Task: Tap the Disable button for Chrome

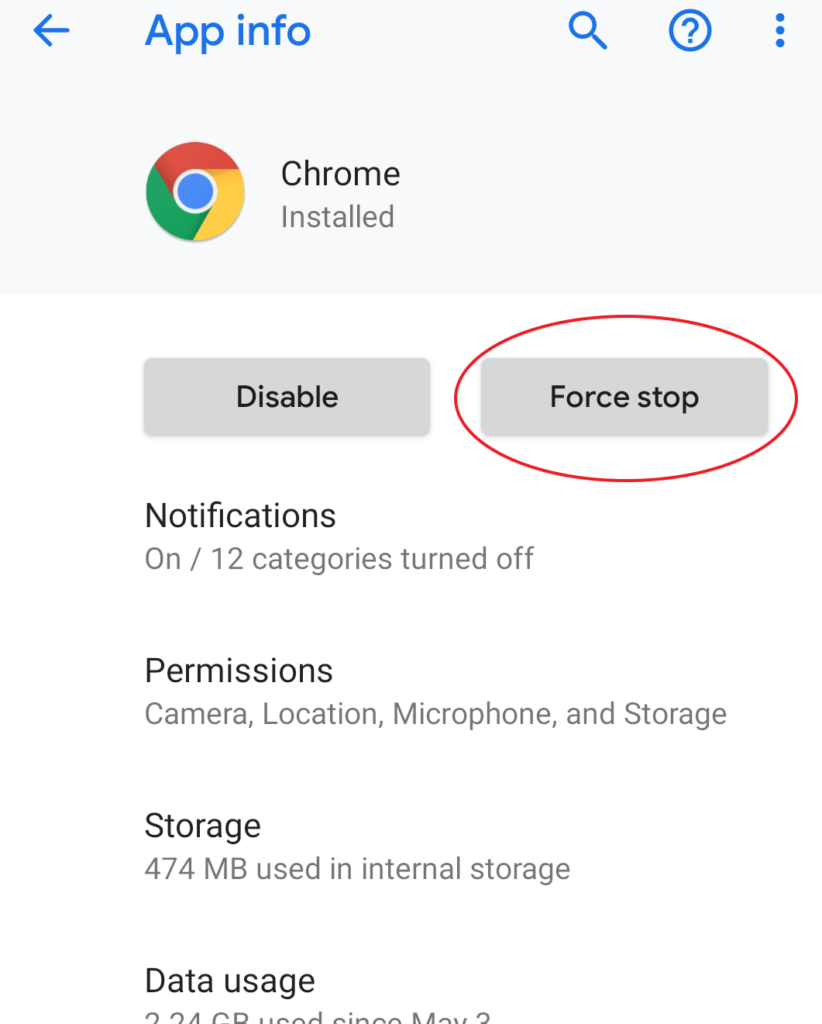Action: pyautogui.click(x=286, y=396)
